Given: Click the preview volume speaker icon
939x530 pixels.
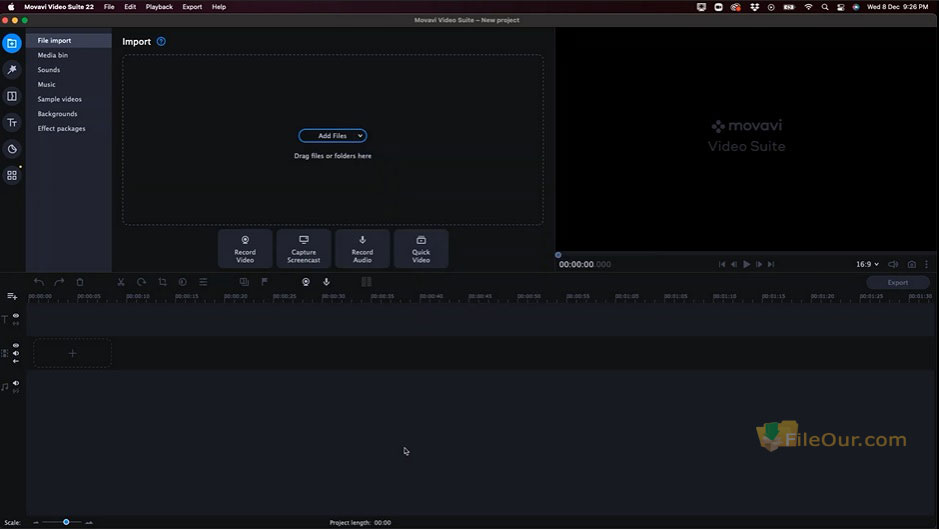Looking at the screenshot, I should tap(893, 264).
